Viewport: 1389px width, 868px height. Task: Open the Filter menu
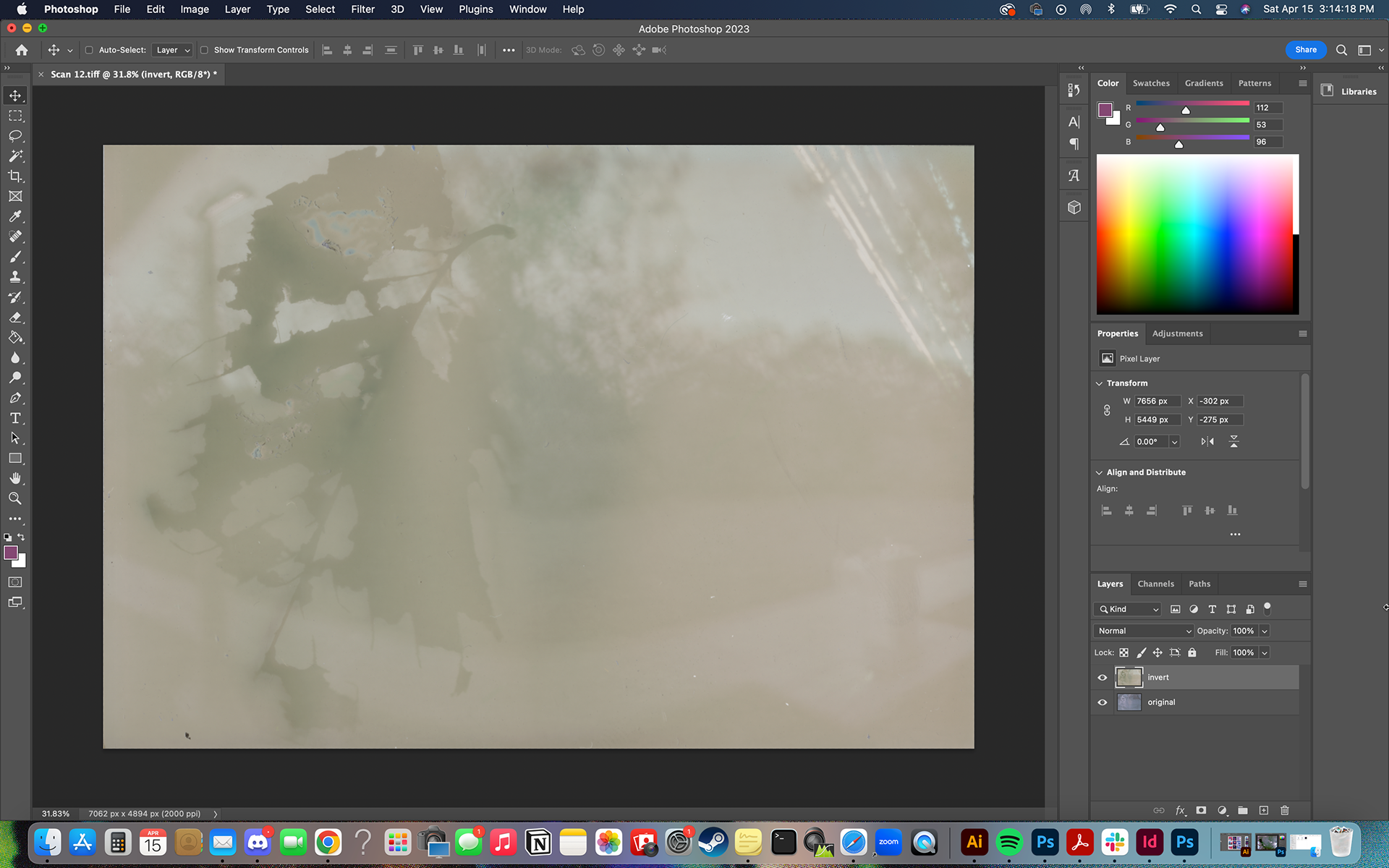(362, 9)
